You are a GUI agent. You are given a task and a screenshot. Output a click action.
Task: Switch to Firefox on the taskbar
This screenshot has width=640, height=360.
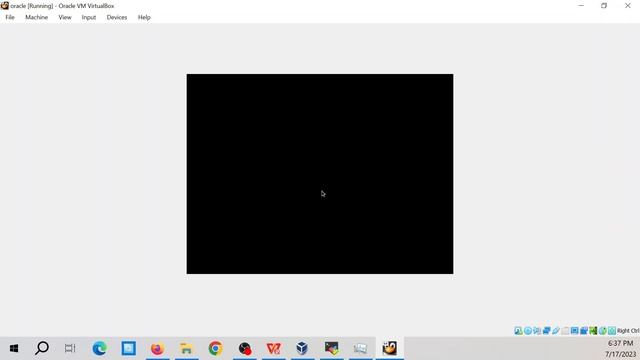tap(157, 349)
